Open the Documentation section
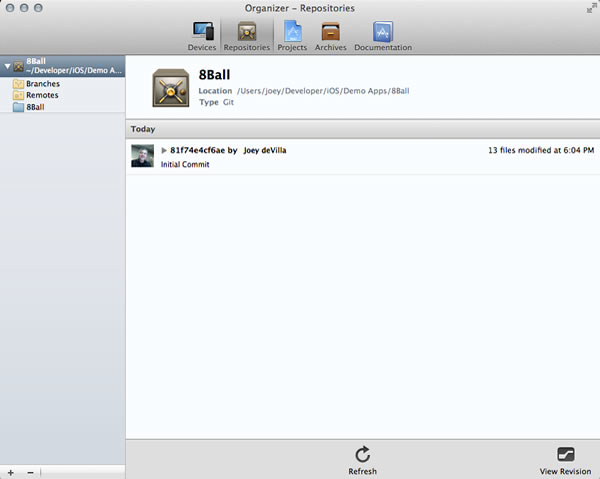The image size is (600, 479). coord(383,36)
